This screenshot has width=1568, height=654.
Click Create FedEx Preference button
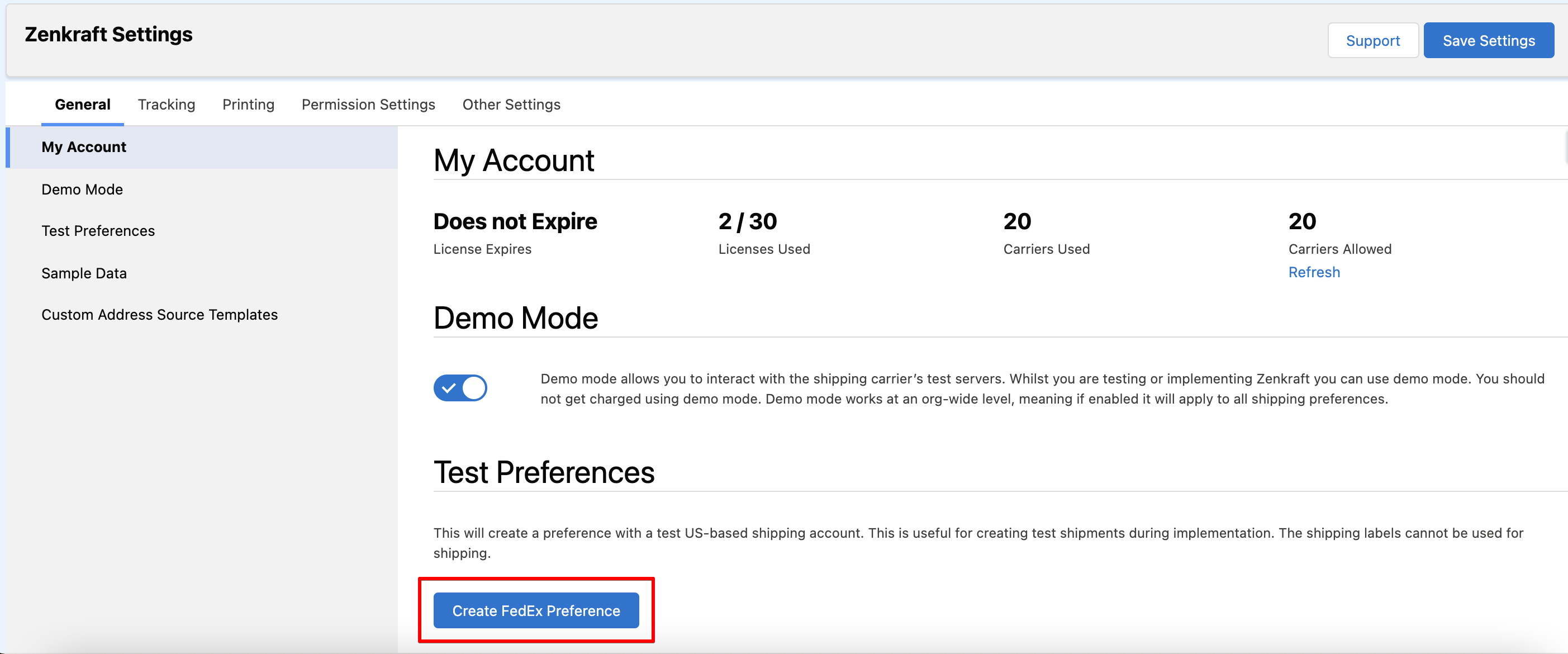536,610
